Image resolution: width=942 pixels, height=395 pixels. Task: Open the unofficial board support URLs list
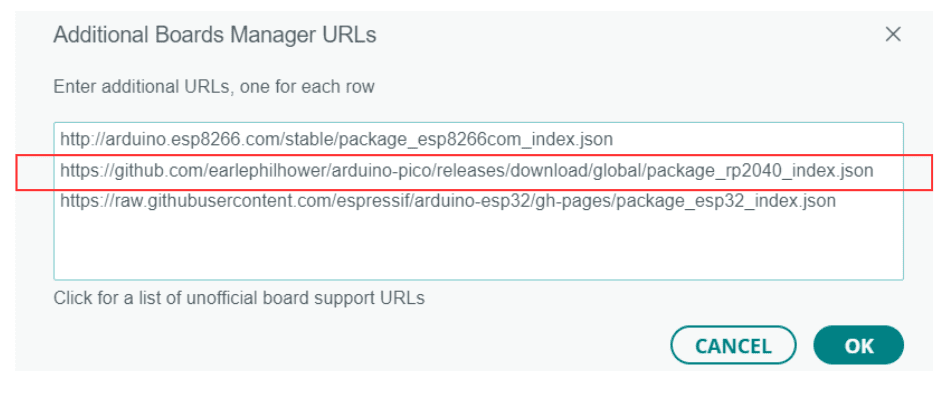click(x=239, y=298)
